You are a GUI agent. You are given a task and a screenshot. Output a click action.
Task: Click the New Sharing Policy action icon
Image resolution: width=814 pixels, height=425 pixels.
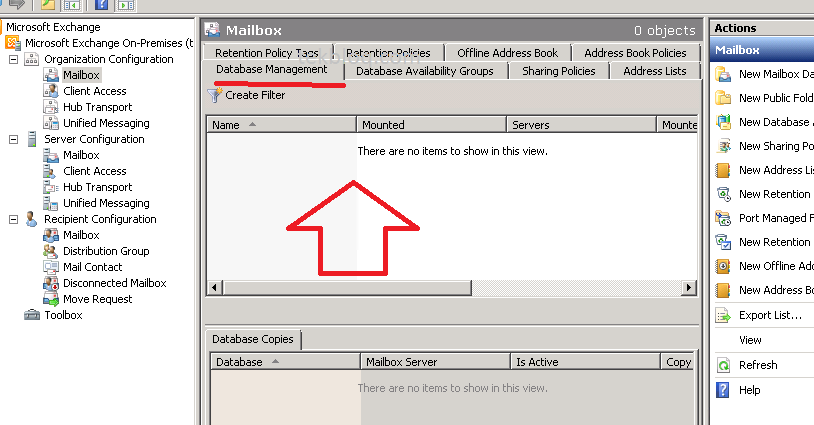(x=723, y=146)
